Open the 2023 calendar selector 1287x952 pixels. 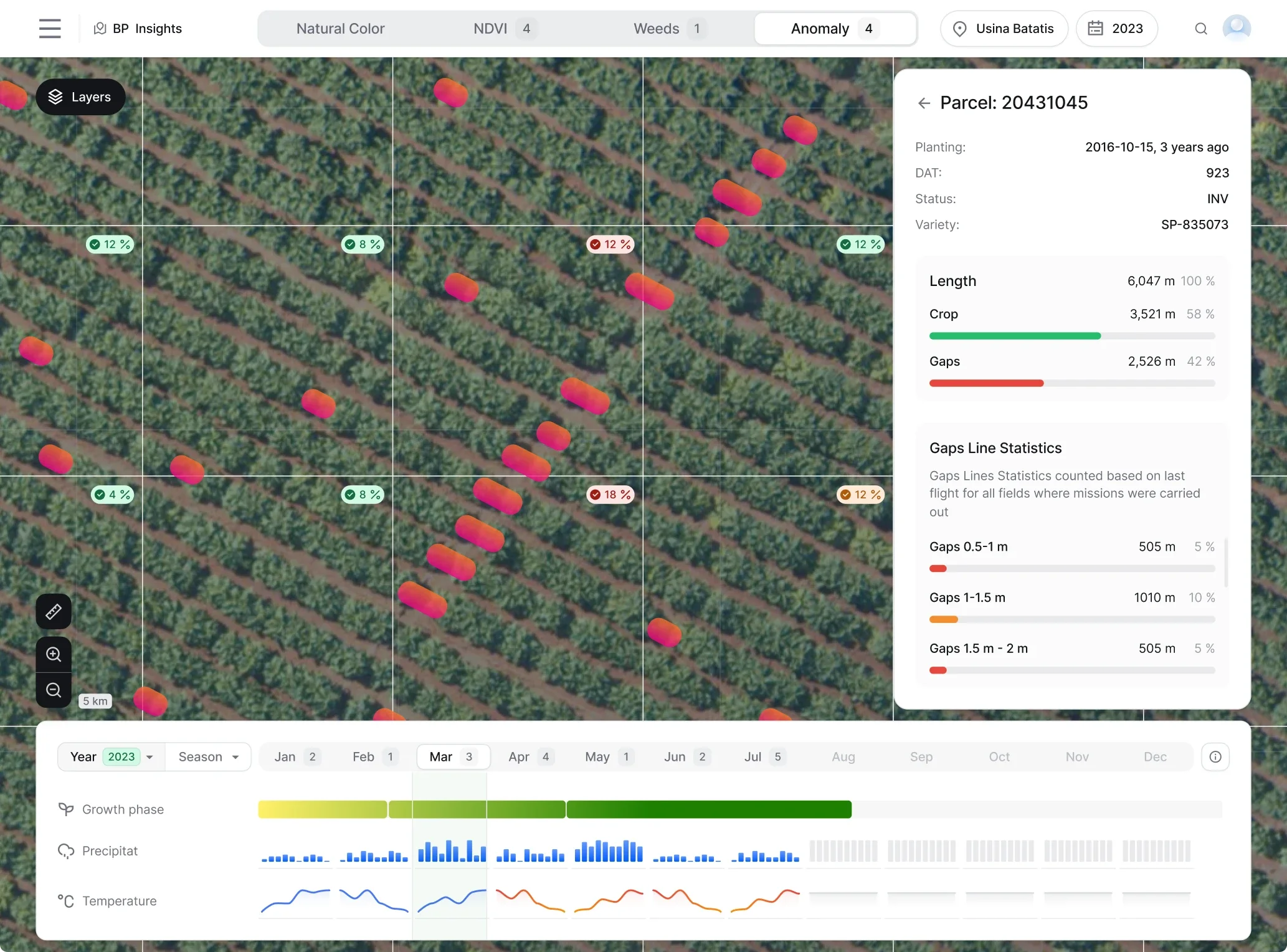coord(1116,28)
